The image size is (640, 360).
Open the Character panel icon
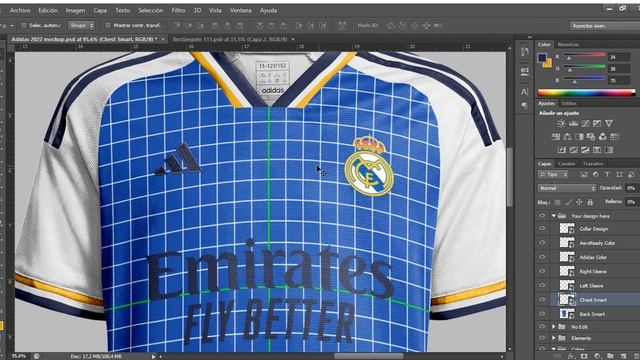[524, 92]
